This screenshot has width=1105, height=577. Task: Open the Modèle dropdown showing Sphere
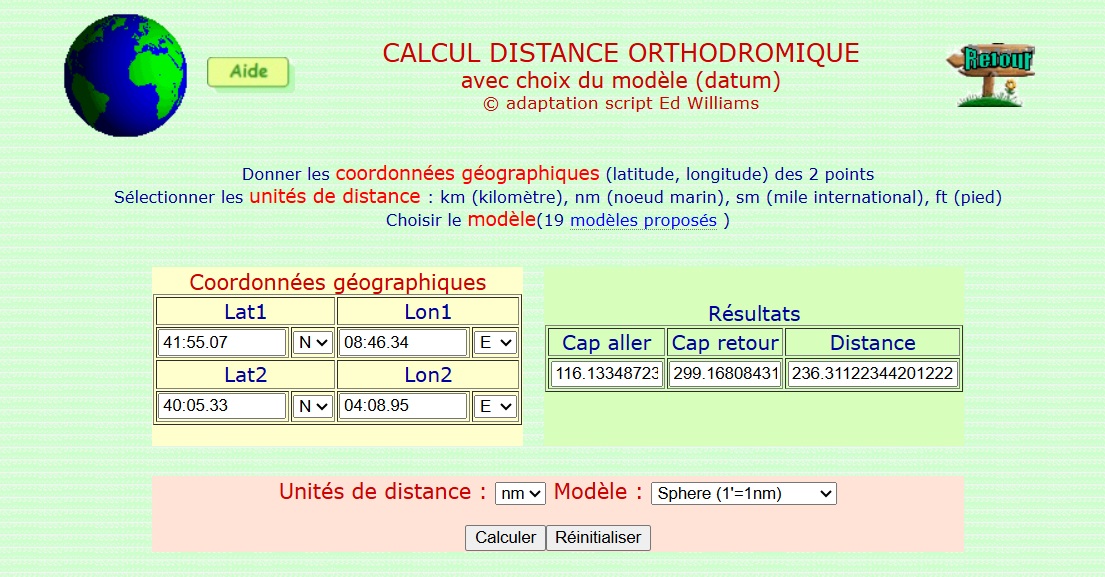point(743,492)
